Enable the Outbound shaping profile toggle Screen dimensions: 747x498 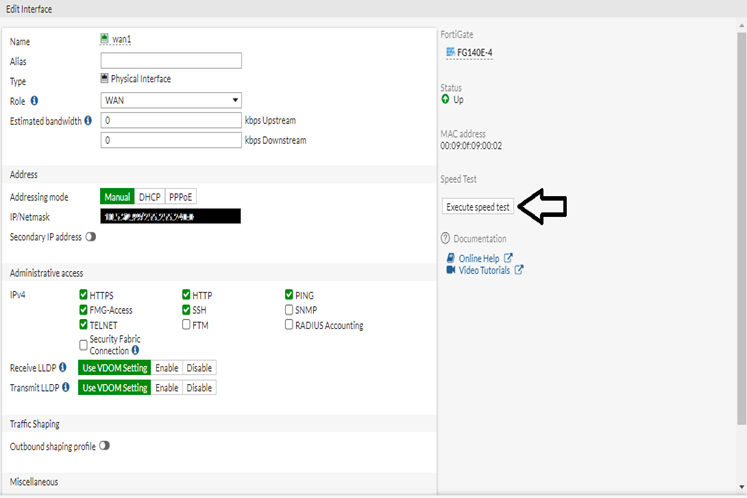click(104, 446)
